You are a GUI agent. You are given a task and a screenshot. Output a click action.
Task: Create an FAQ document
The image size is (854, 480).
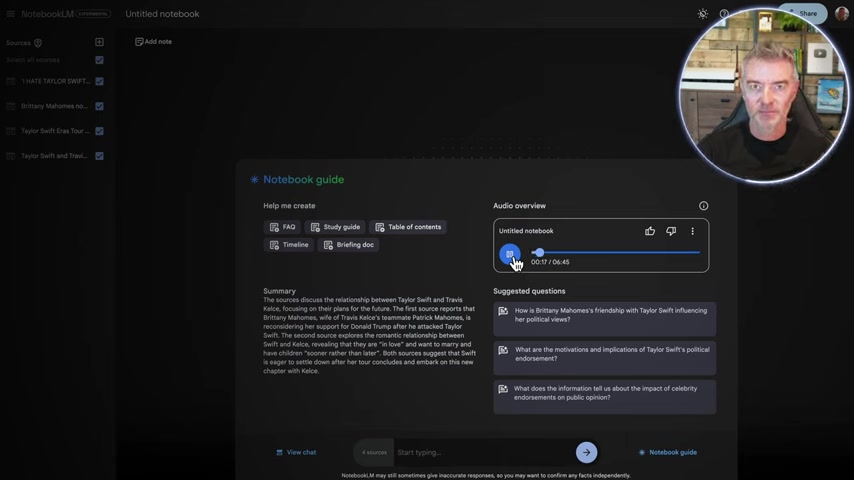(282, 227)
